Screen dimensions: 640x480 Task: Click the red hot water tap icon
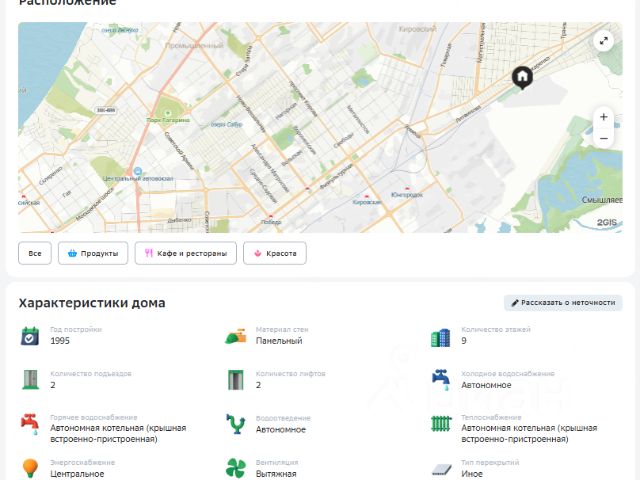30,424
